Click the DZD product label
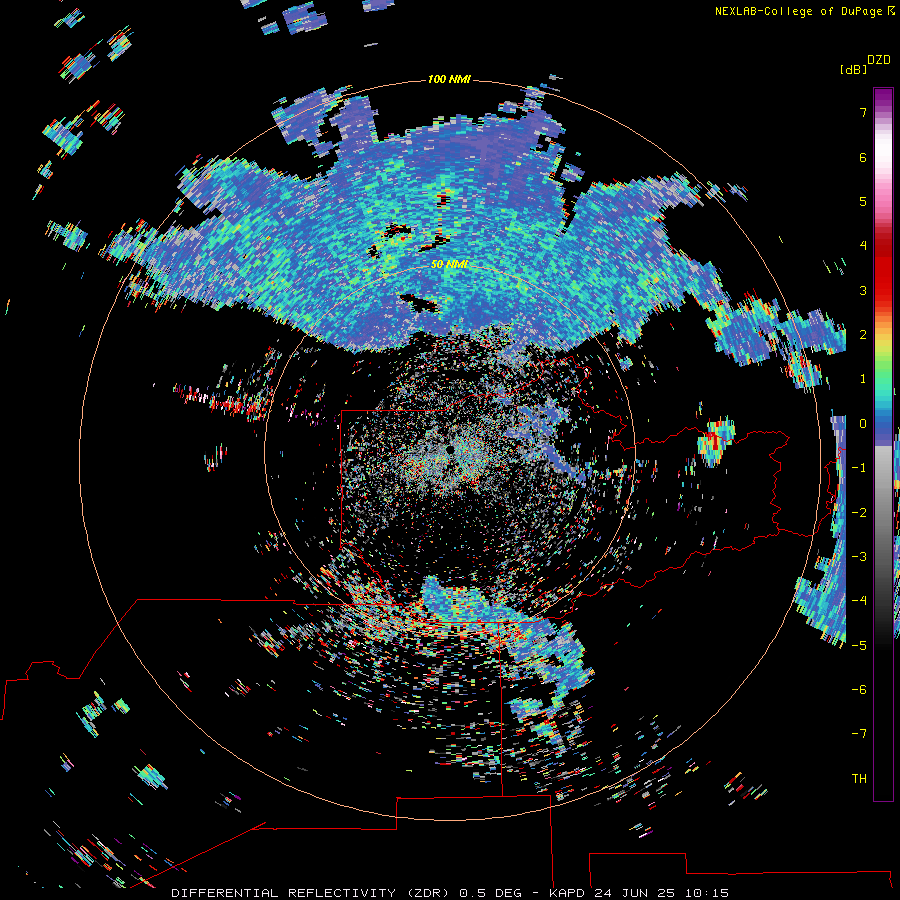Viewport: 900px width, 900px height. 879,60
